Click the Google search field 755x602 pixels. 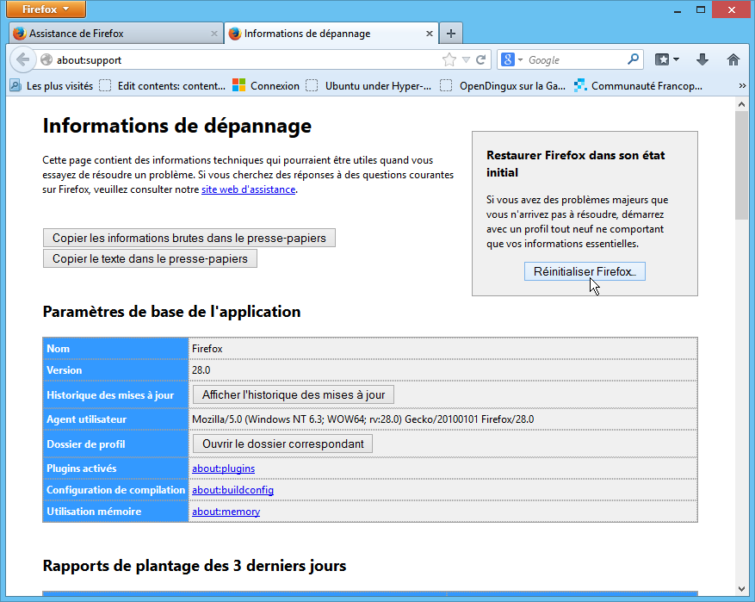(x=575, y=60)
